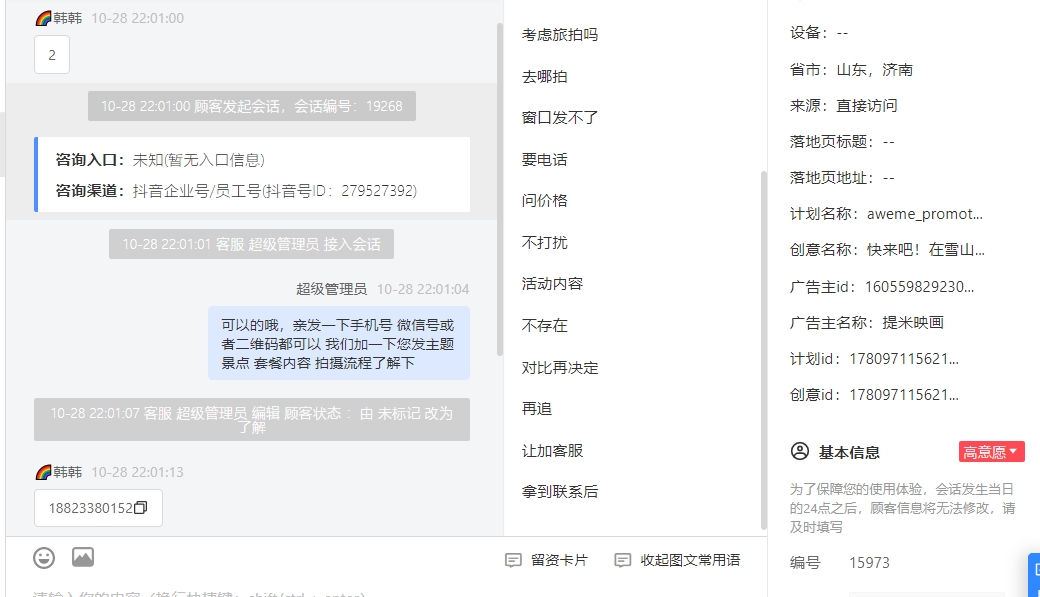Viewport: 1040px width, 597px height.
Task: Click the blue floating button at right edge
Action: [x=1034, y=575]
